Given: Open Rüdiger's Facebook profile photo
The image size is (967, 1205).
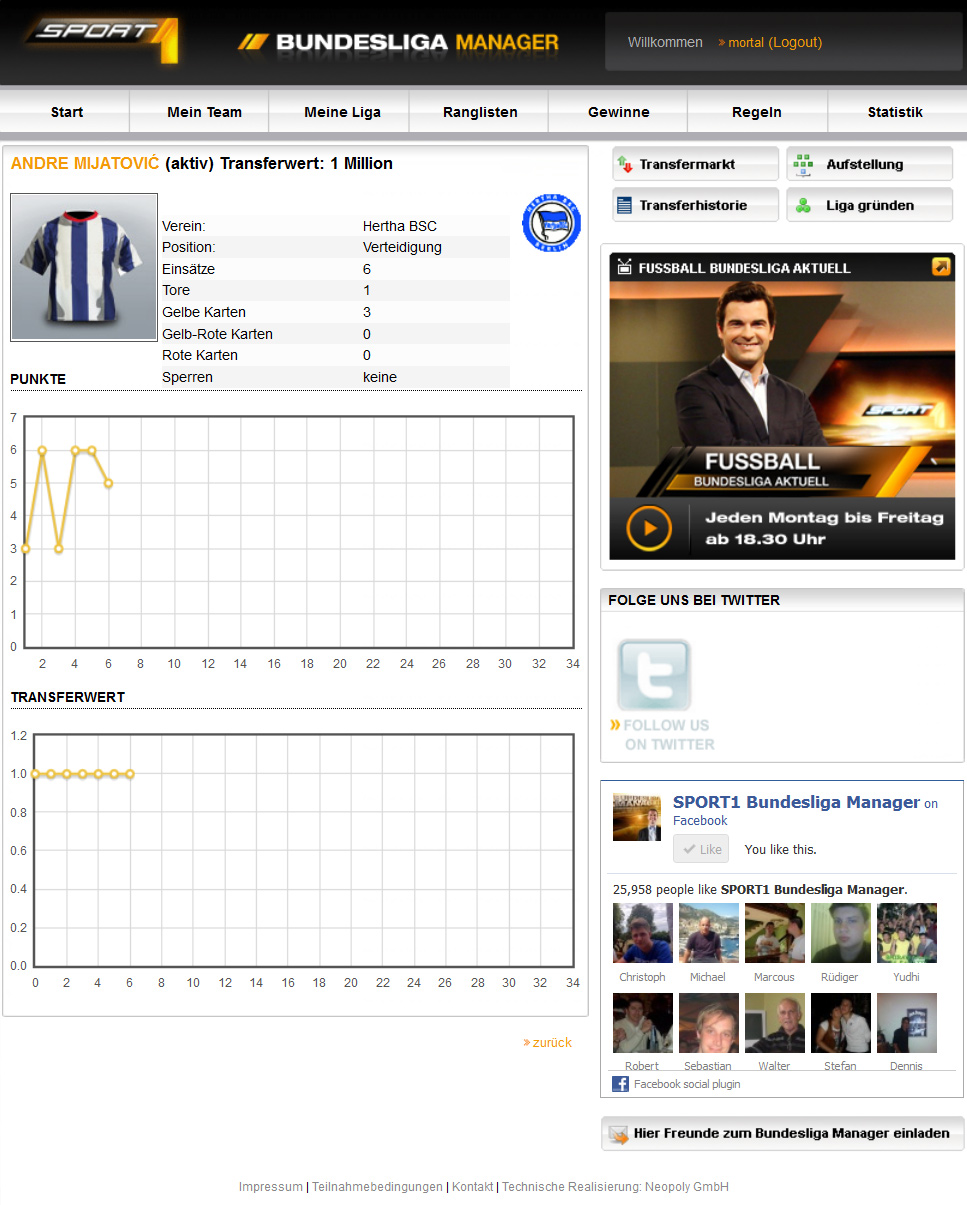Looking at the screenshot, I should click(x=841, y=933).
